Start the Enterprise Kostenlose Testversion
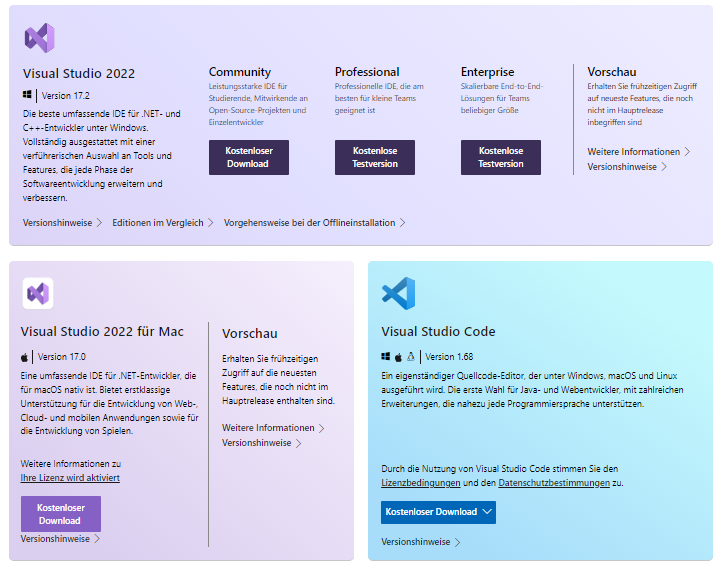Image resolution: width=717 pixels, height=568 pixels. 501,157
